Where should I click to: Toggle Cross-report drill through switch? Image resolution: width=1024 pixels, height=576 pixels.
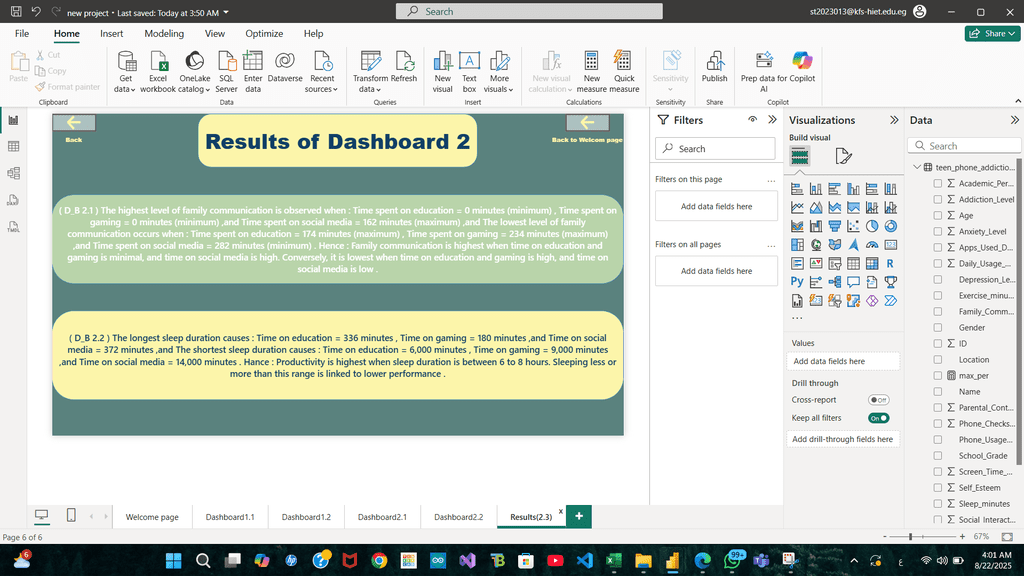[878, 400]
